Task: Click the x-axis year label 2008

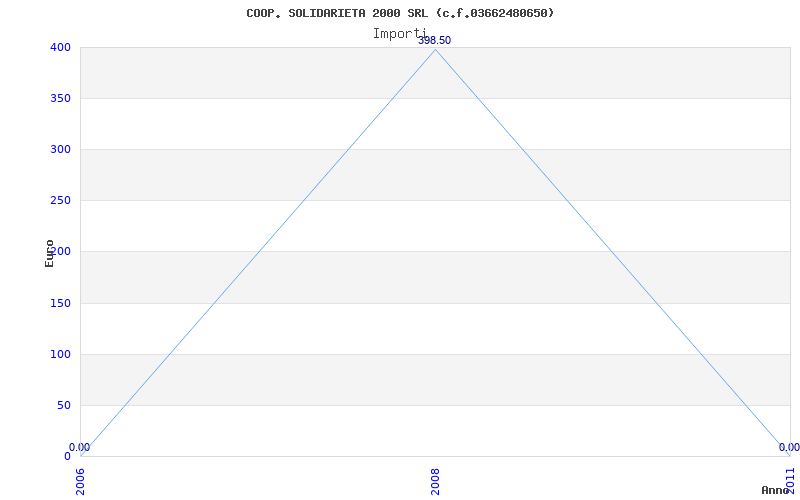Action: [435, 482]
